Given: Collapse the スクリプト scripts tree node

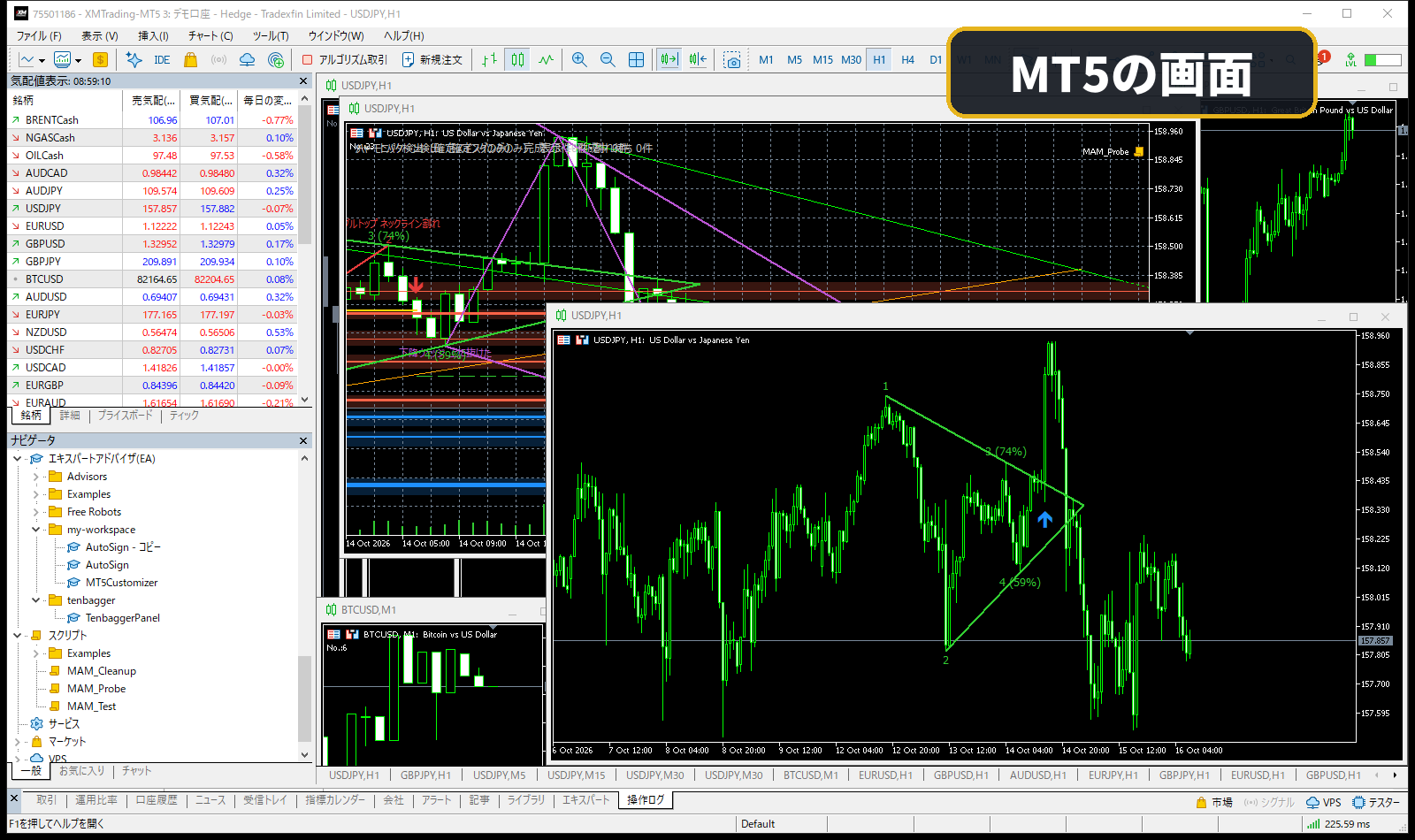Looking at the screenshot, I should coord(18,636).
